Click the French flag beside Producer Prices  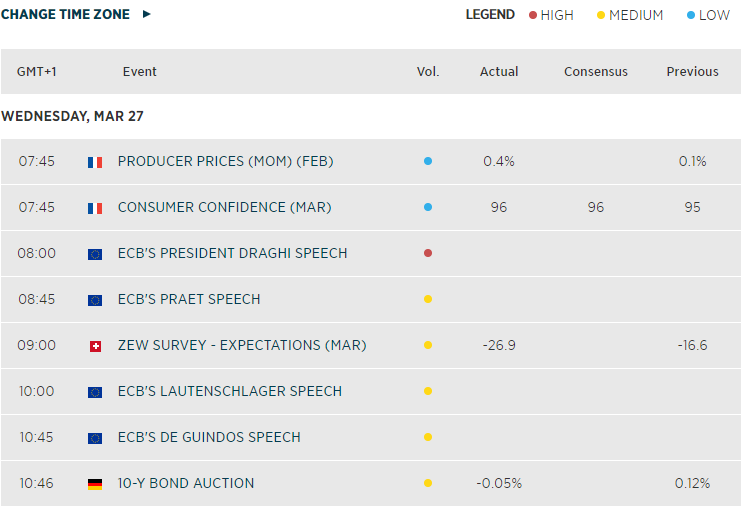95,162
